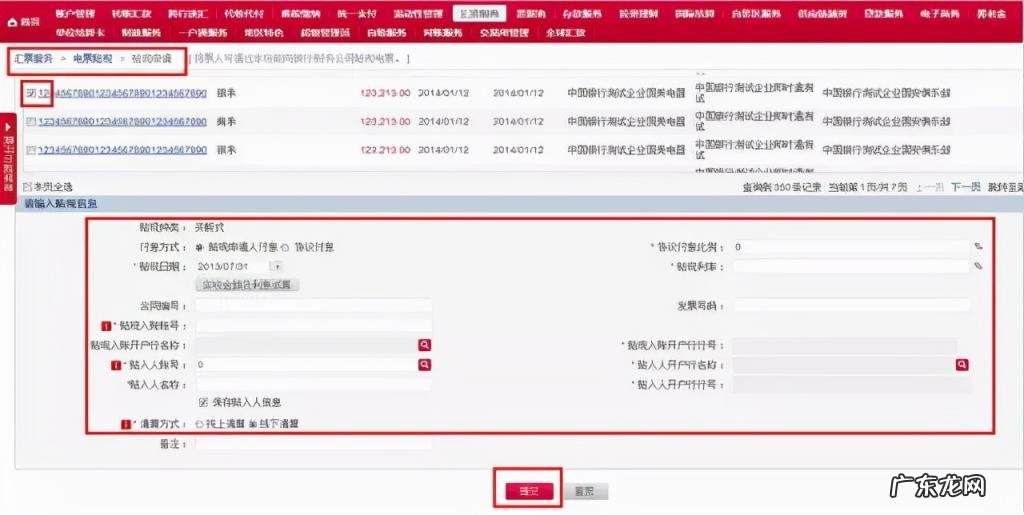Choose 线下清算 settlement method
This screenshot has width=1024, height=515.
click(253, 424)
